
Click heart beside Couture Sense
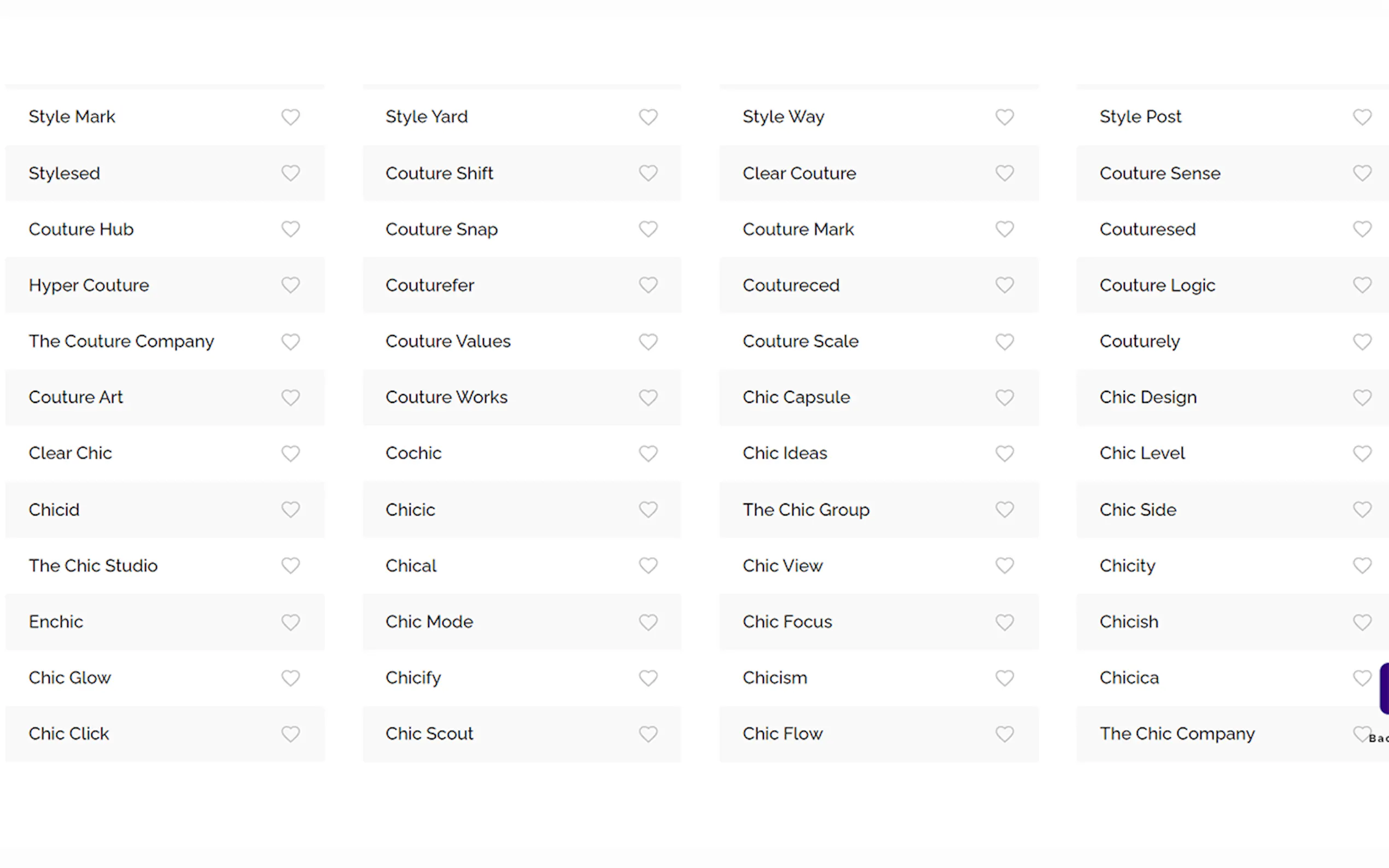1362,173
